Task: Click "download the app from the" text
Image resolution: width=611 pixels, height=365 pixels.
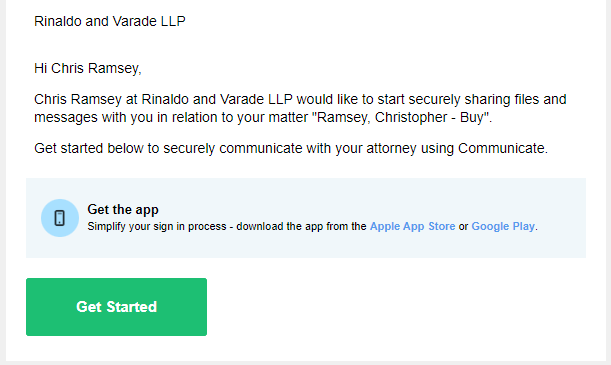Action: click(301, 226)
